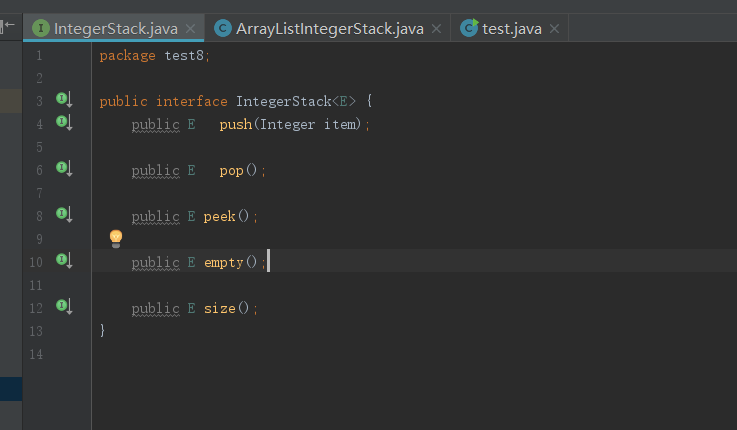Click line number 1 in gutter
Viewport: 737px width, 430px height.
point(39,55)
